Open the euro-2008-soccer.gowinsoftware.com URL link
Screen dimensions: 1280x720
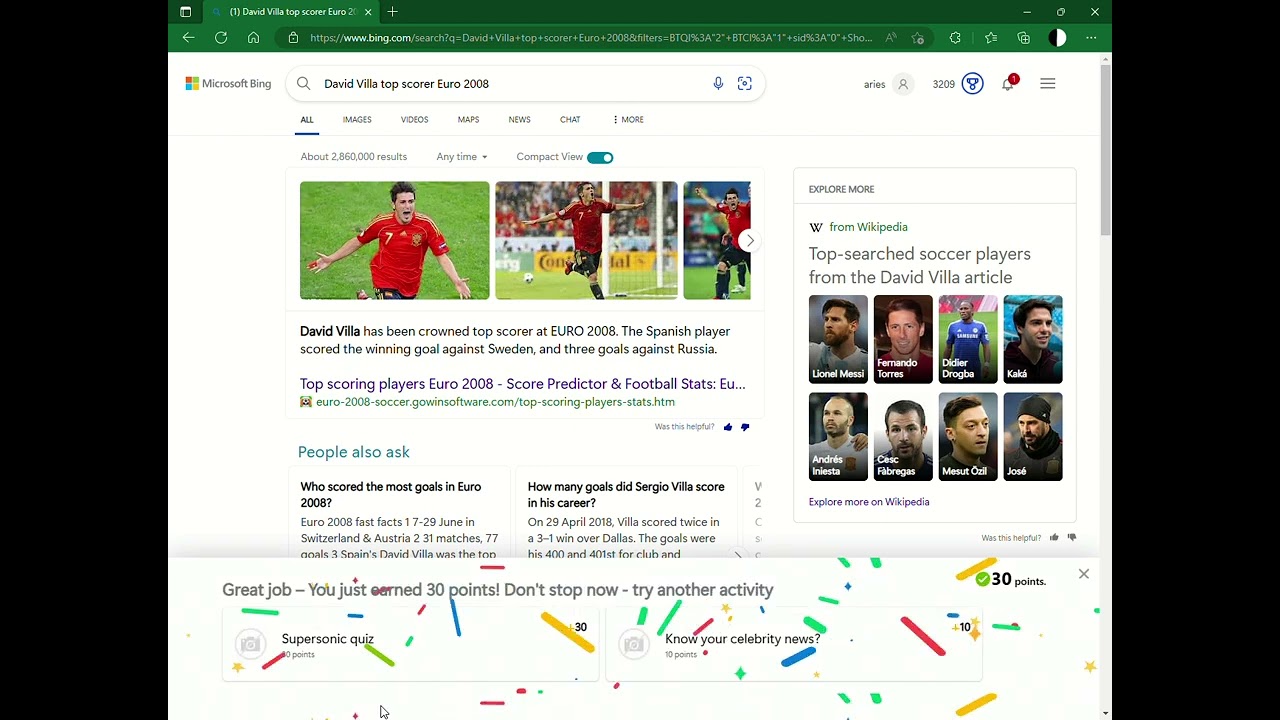[x=495, y=402]
